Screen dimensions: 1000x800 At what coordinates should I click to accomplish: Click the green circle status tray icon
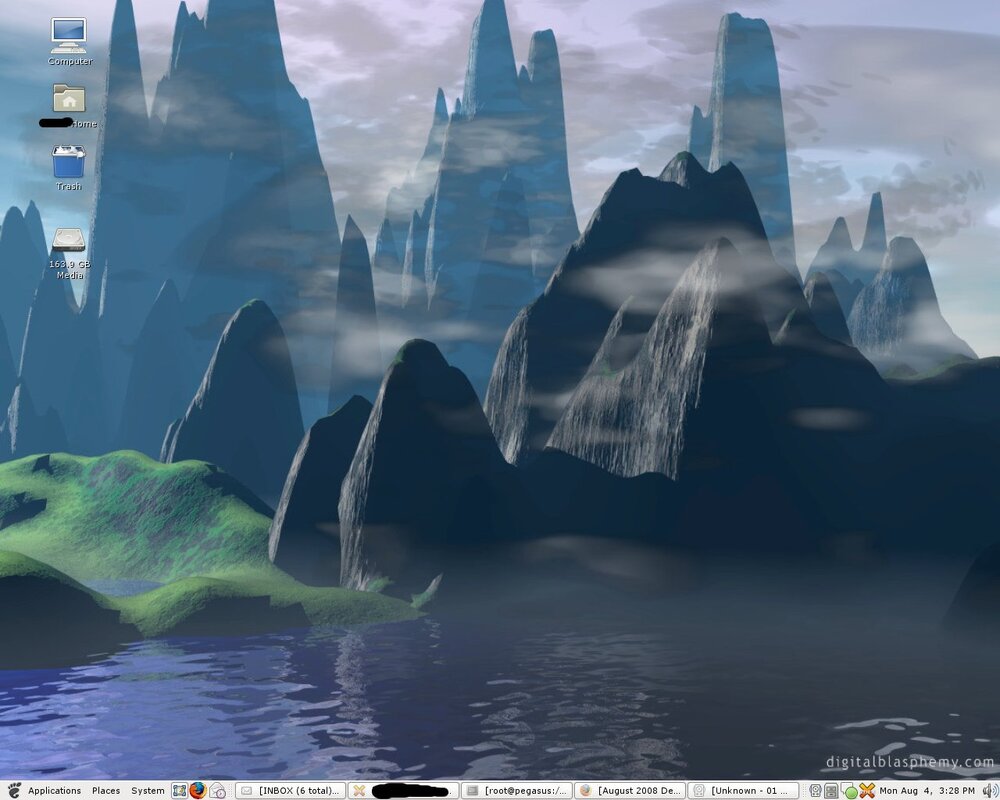[x=850, y=792]
